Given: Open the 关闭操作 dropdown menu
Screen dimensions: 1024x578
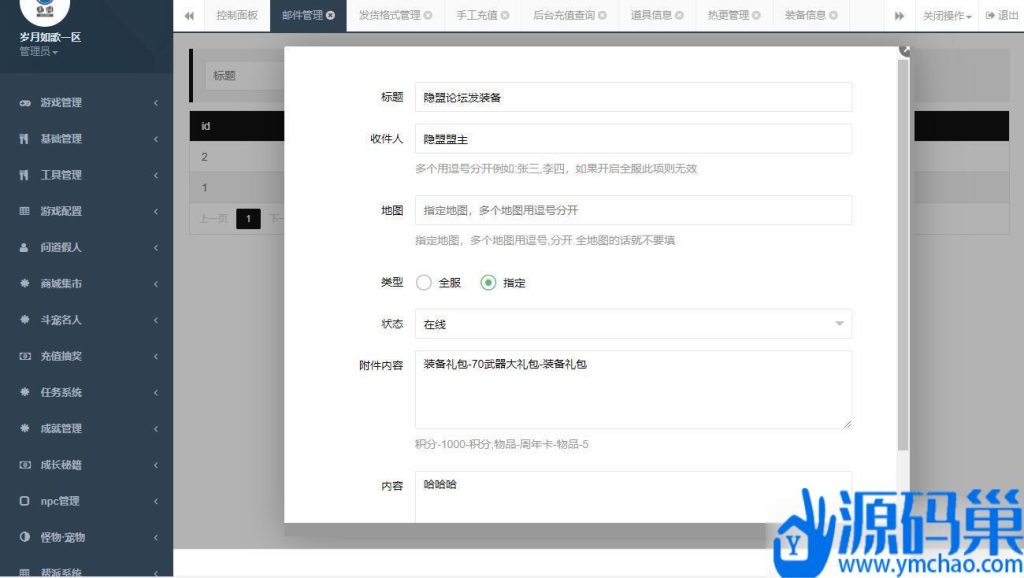Looking at the screenshot, I should click(x=946, y=16).
